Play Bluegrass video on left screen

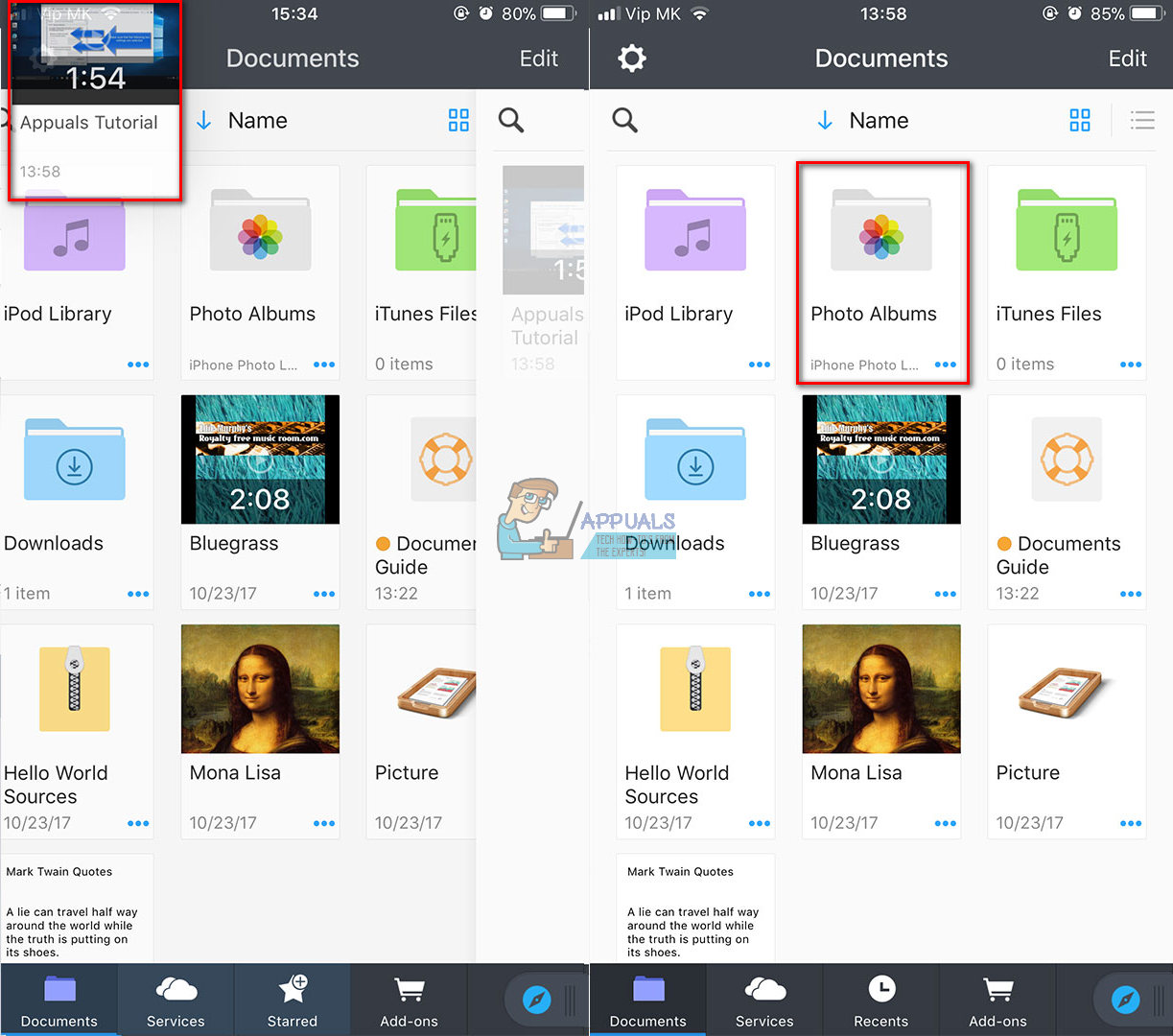click(x=260, y=501)
